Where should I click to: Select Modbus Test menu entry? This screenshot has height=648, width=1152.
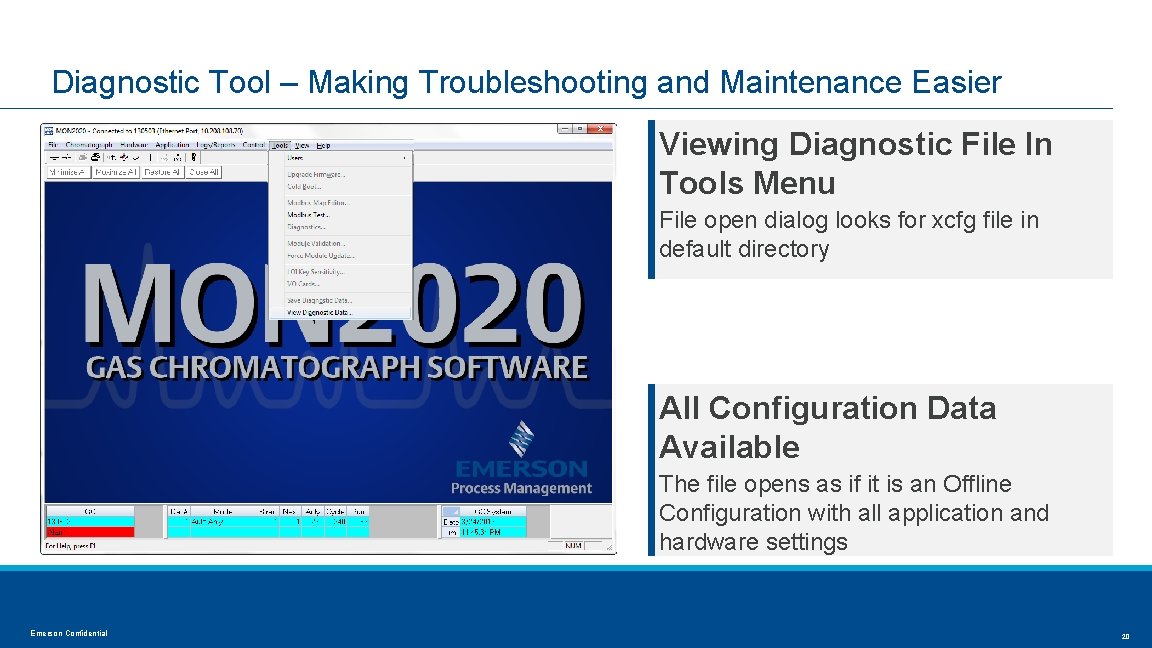coord(340,215)
